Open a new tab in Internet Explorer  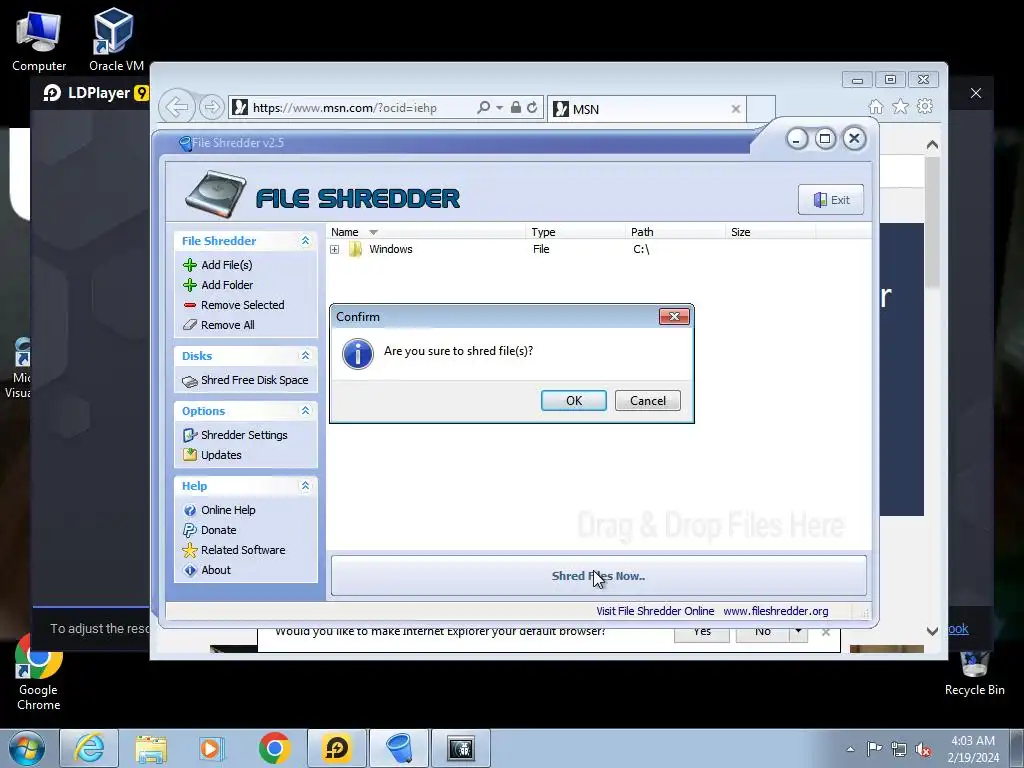pyautogui.click(x=761, y=109)
